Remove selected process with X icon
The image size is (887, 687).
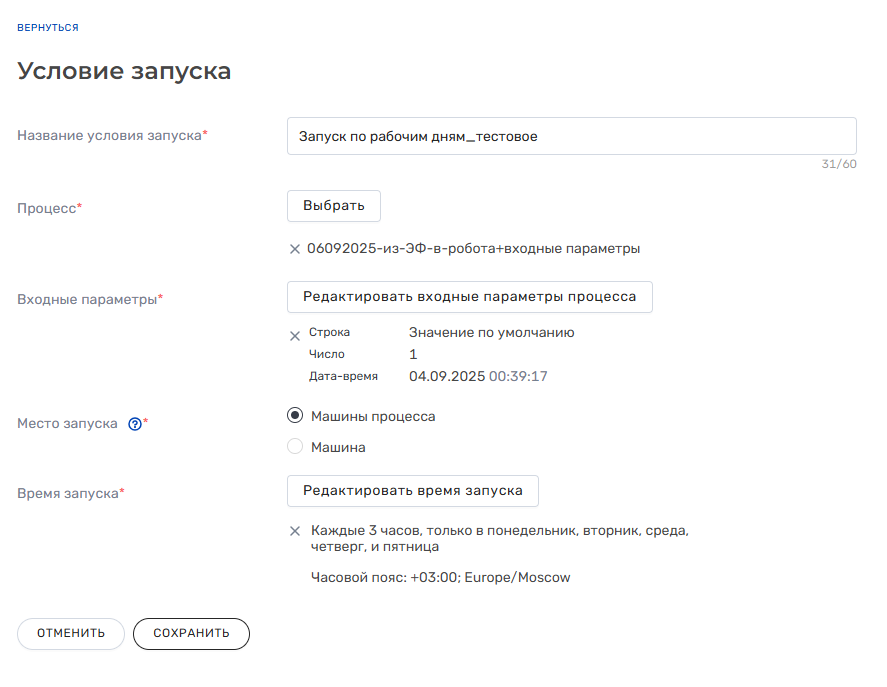tap(295, 249)
